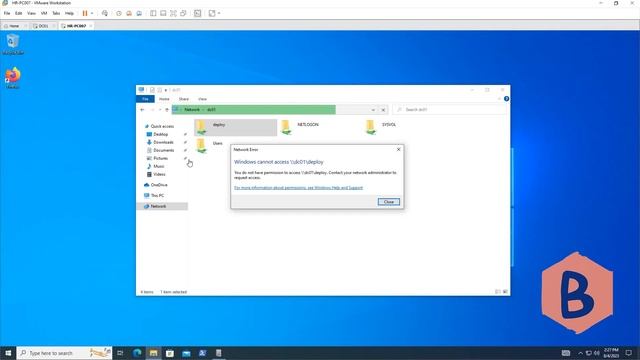Select the HR-PC007 VMware tab
This screenshot has height=360, width=640.
click(x=76, y=26)
